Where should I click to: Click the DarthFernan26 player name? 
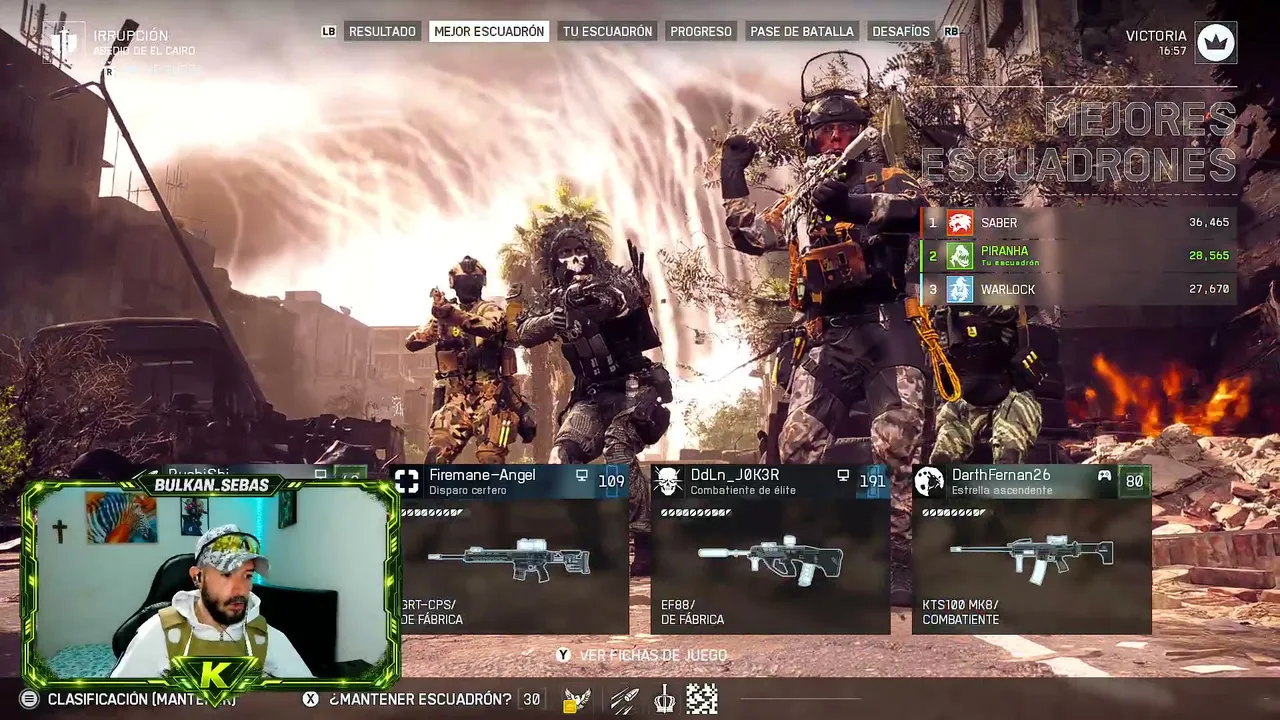coord(1001,475)
